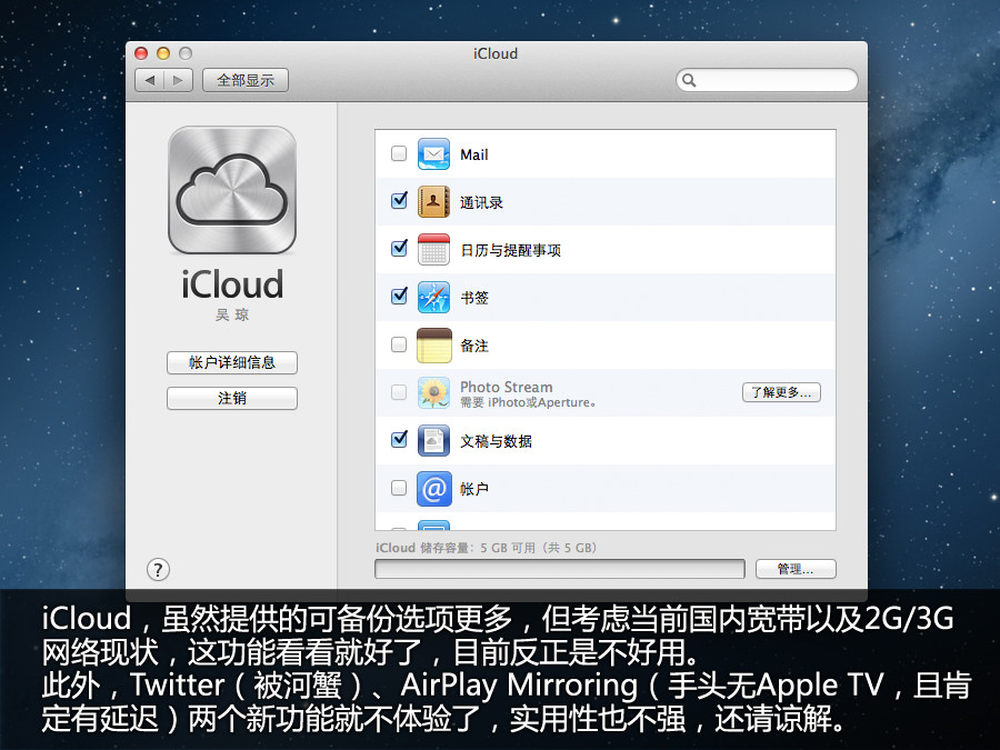The width and height of the screenshot is (1000, 750).
Task: Select the 需要 iPhoto或Aperture。 note text
Action: tap(528, 402)
